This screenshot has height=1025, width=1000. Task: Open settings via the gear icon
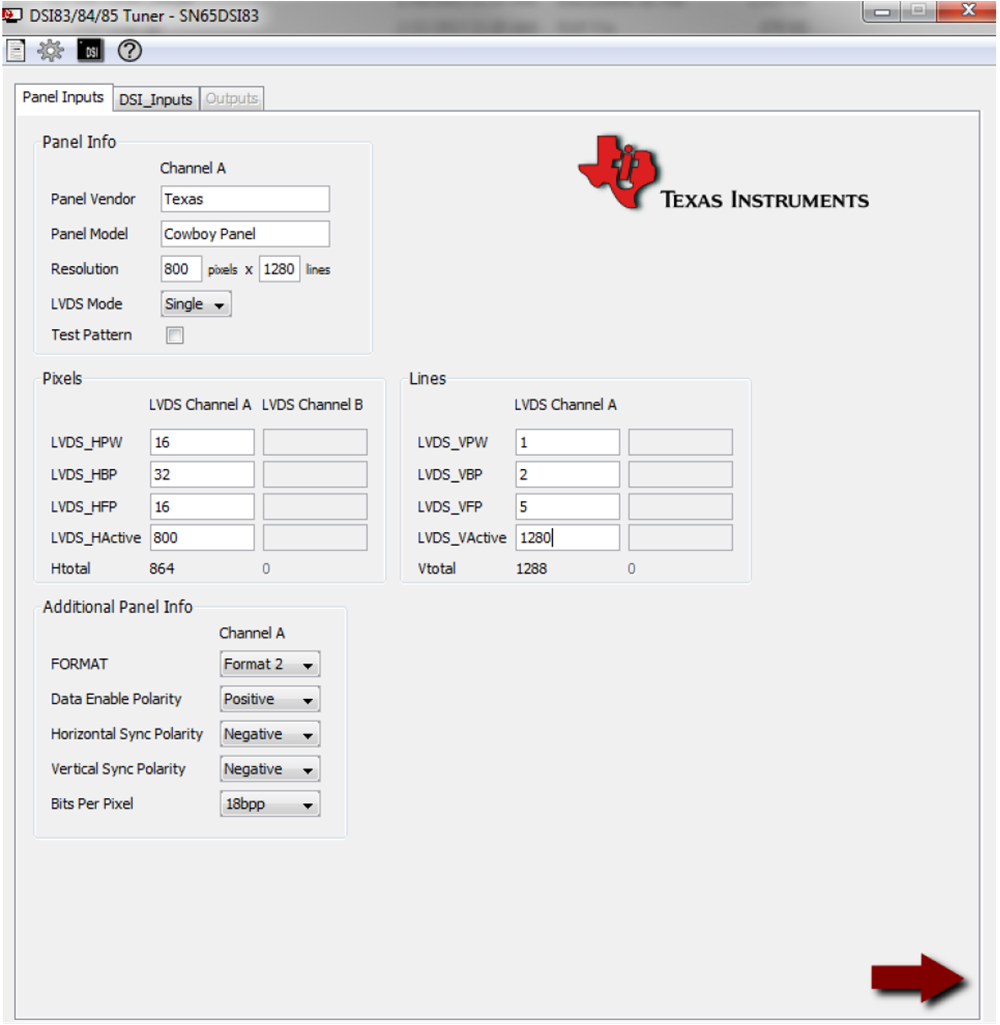click(50, 51)
